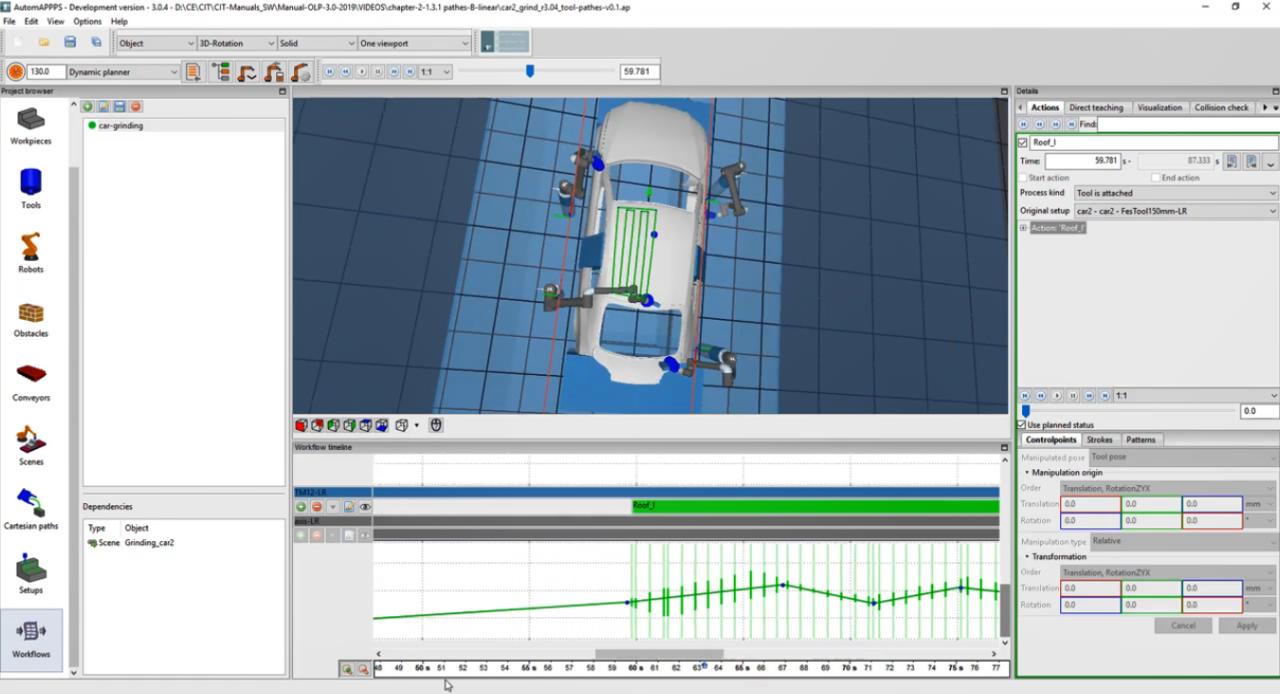The image size is (1280, 694).
Task: Open the Options menu
Action: click(87, 21)
